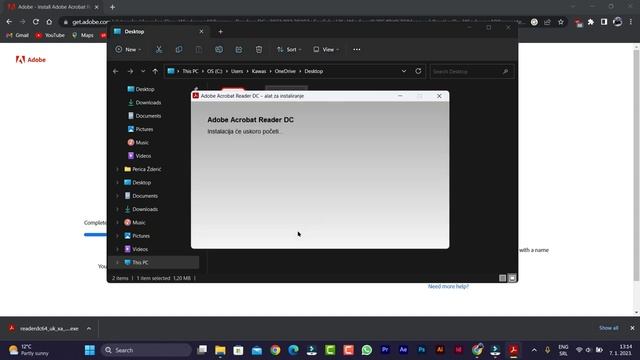Click Kawas in the Explorer breadcrumb path

pyautogui.click(x=259, y=71)
